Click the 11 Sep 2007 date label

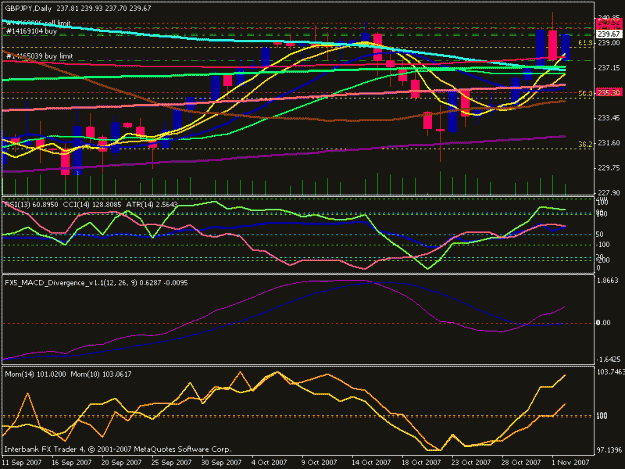pos(22,462)
